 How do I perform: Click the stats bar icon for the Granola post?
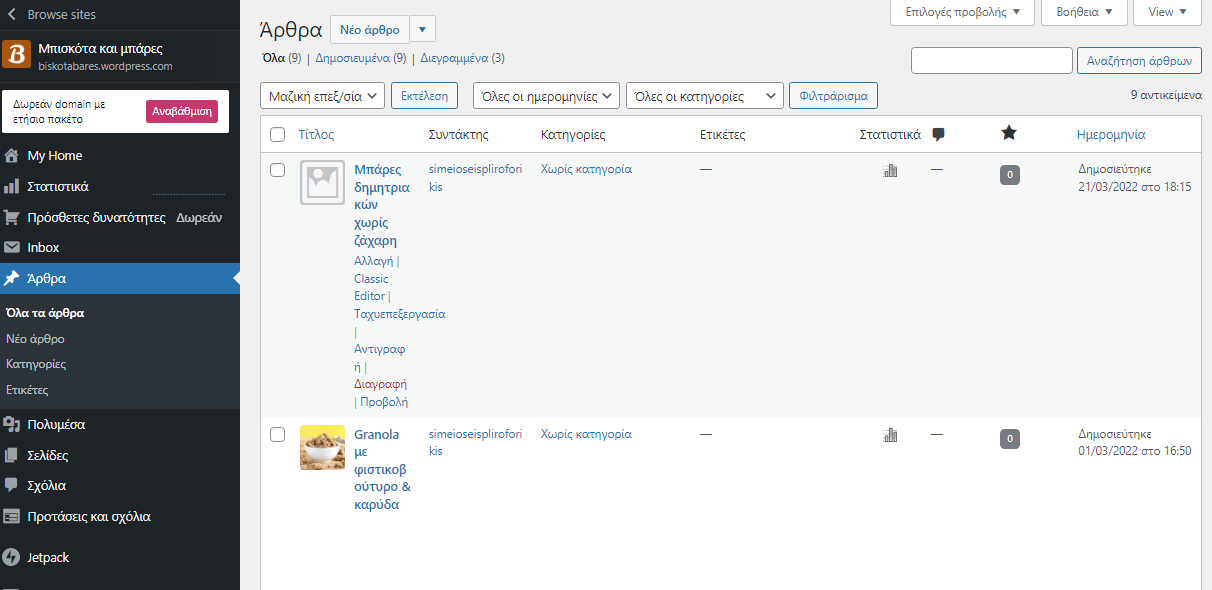[x=890, y=435]
